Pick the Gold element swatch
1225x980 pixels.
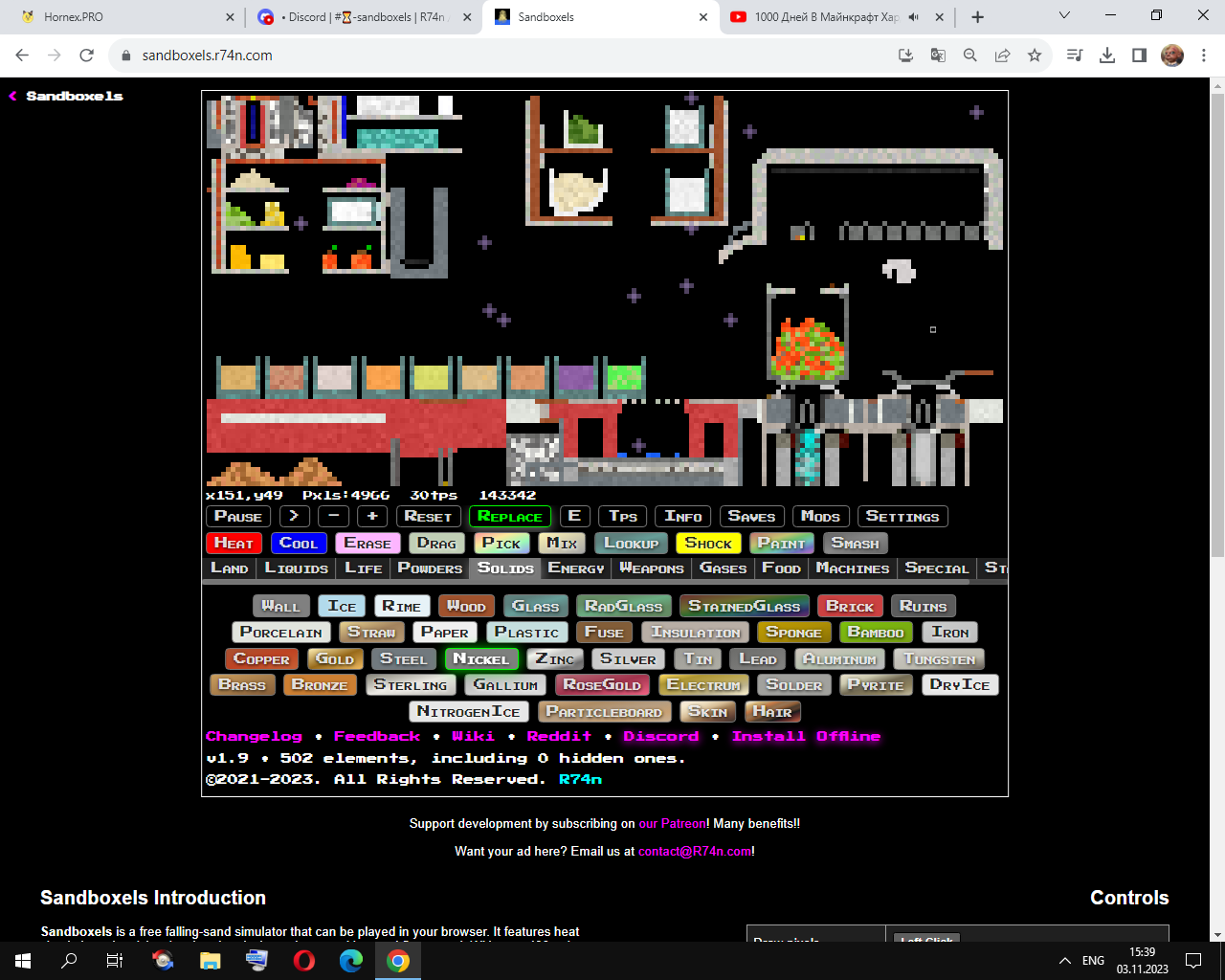click(335, 659)
